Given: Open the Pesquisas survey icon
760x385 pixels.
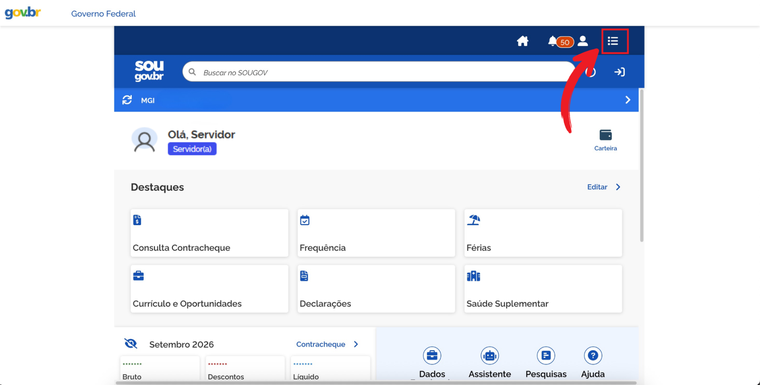Looking at the screenshot, I should 546,356.
